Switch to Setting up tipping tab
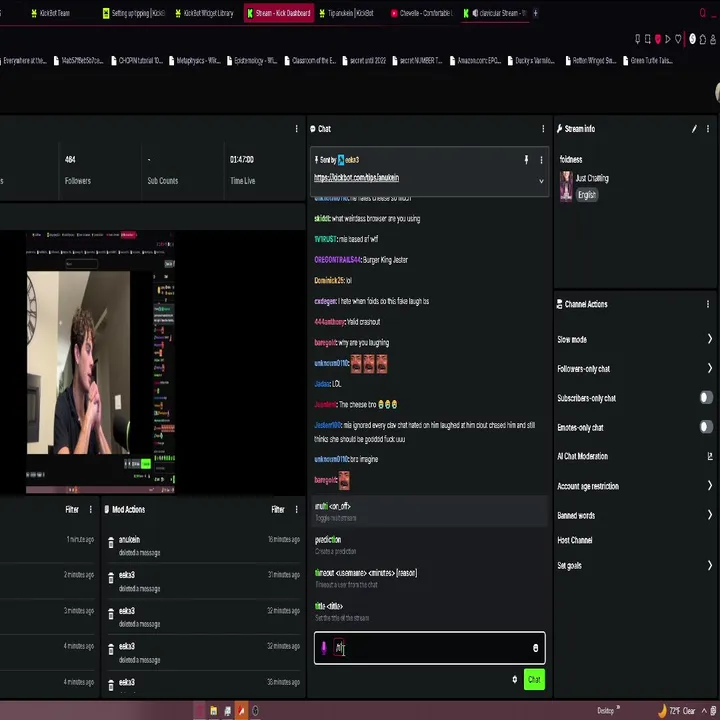 tap(134, 13)
